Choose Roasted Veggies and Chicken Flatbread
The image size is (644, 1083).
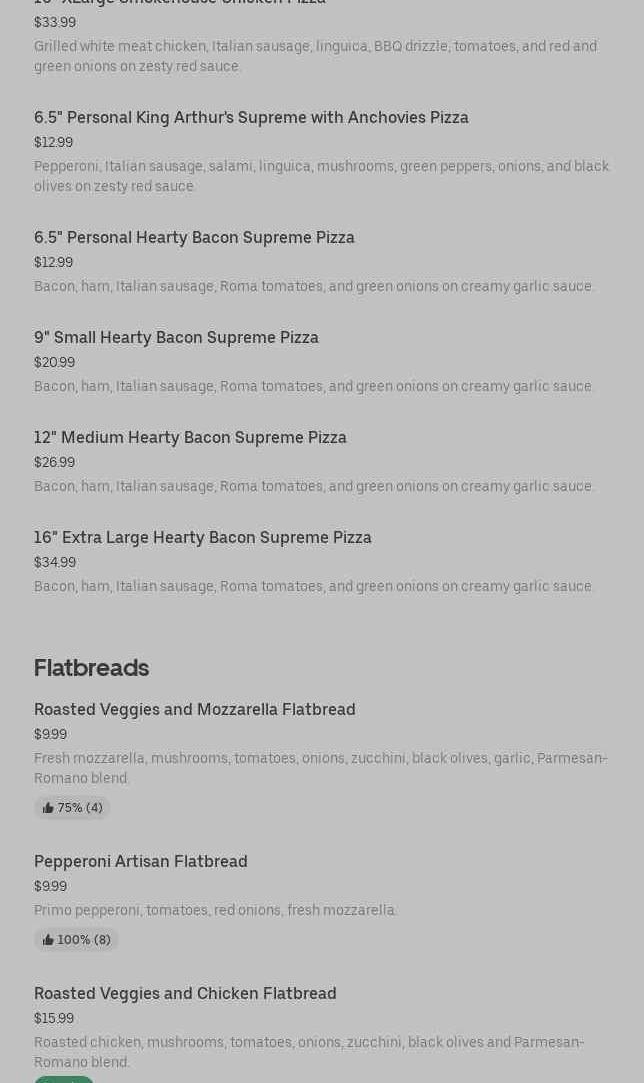point(185,994)
